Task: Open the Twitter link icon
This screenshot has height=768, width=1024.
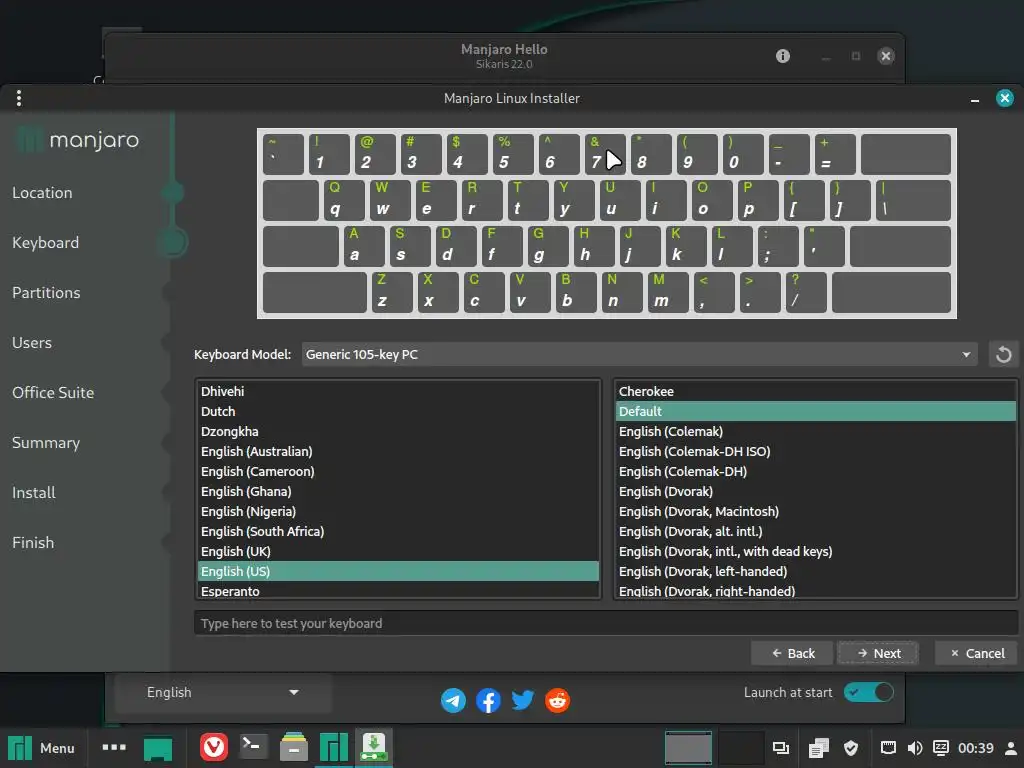Action: pos(522,701)
